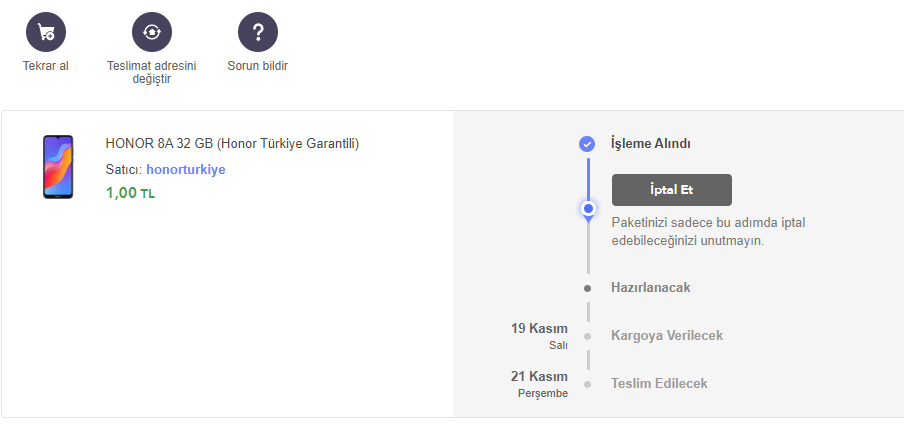This screenshot has height=427, width=904.
Task: Click the Kargoya Verilecek status text
Action: click(x=666, y=335)
